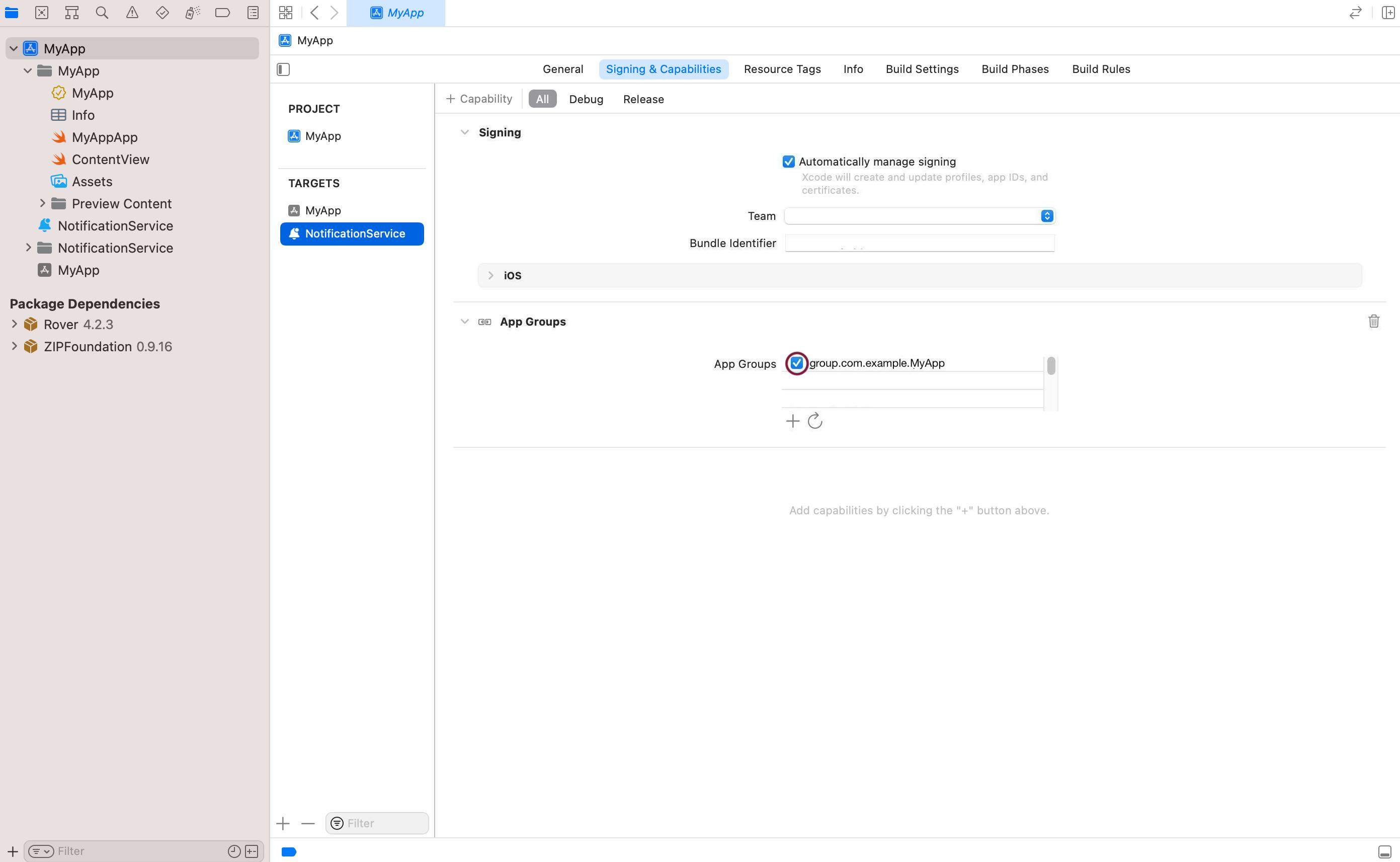Select the All configurations filter
Viewport: 1400px width, 862px height.
point(542,99)
